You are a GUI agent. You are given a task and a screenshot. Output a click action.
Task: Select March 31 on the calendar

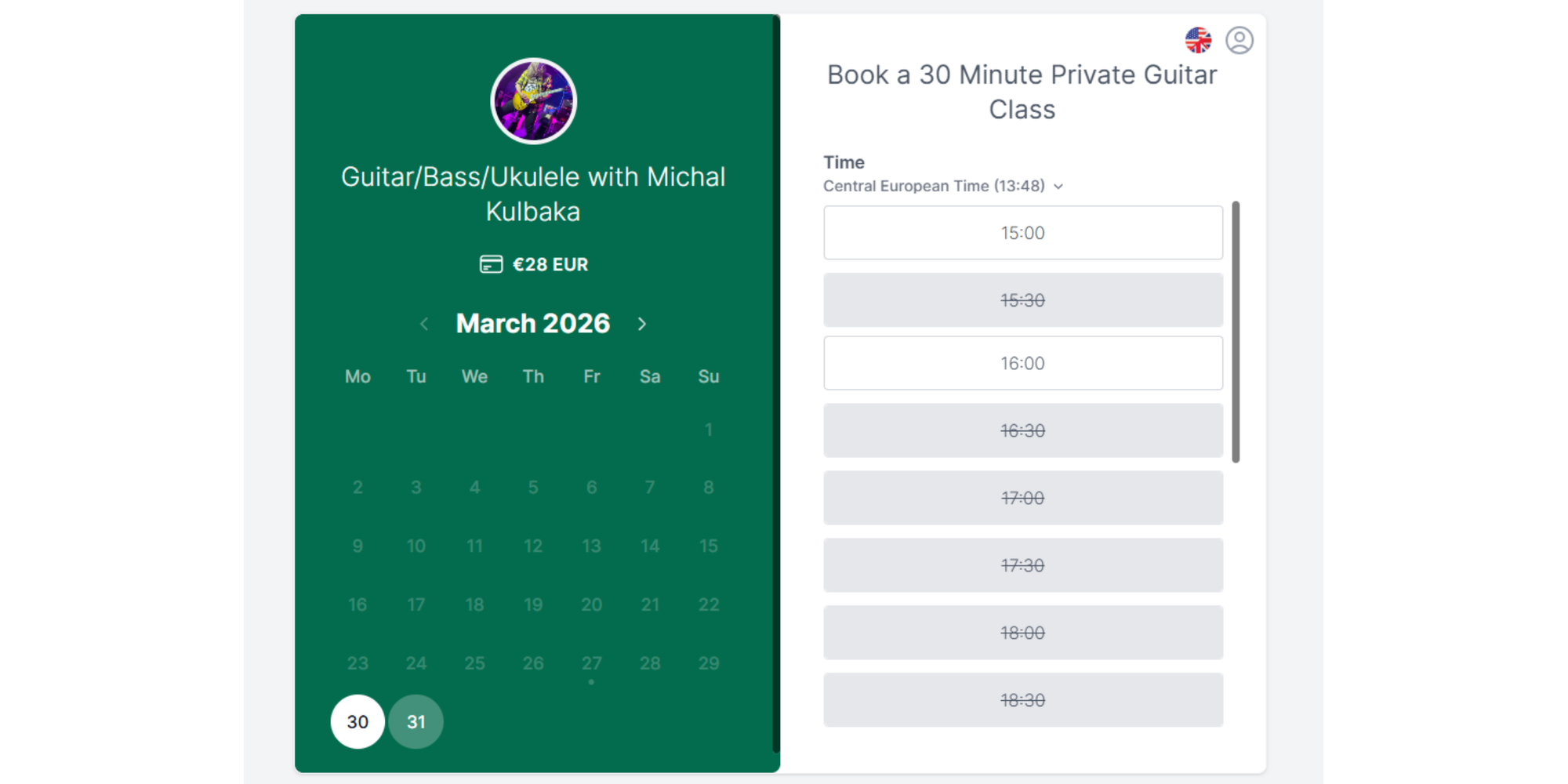click(x=416, y=721)
